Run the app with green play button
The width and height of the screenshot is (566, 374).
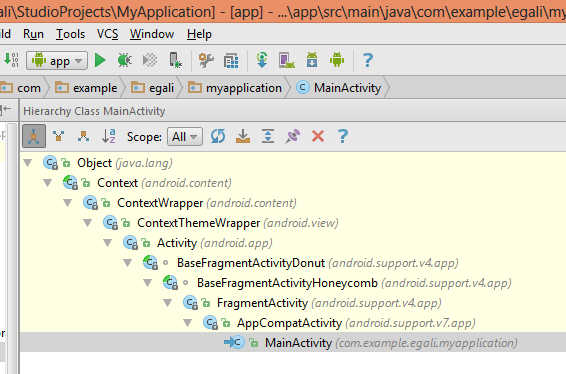100,60
